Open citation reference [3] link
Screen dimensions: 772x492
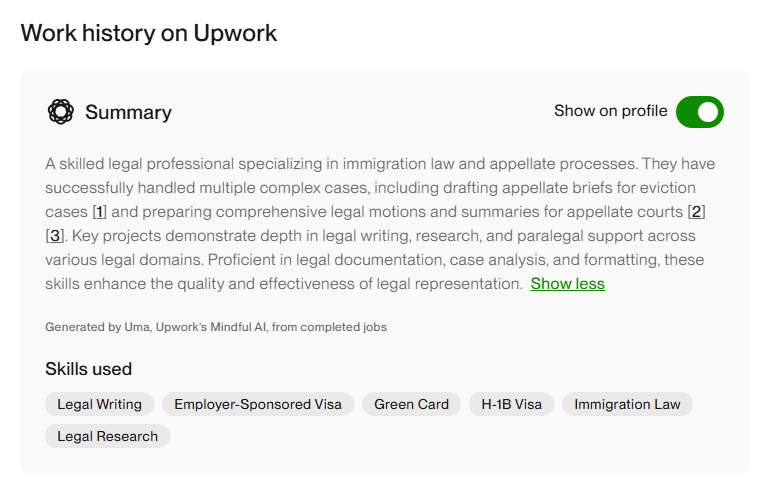point(56,236)
